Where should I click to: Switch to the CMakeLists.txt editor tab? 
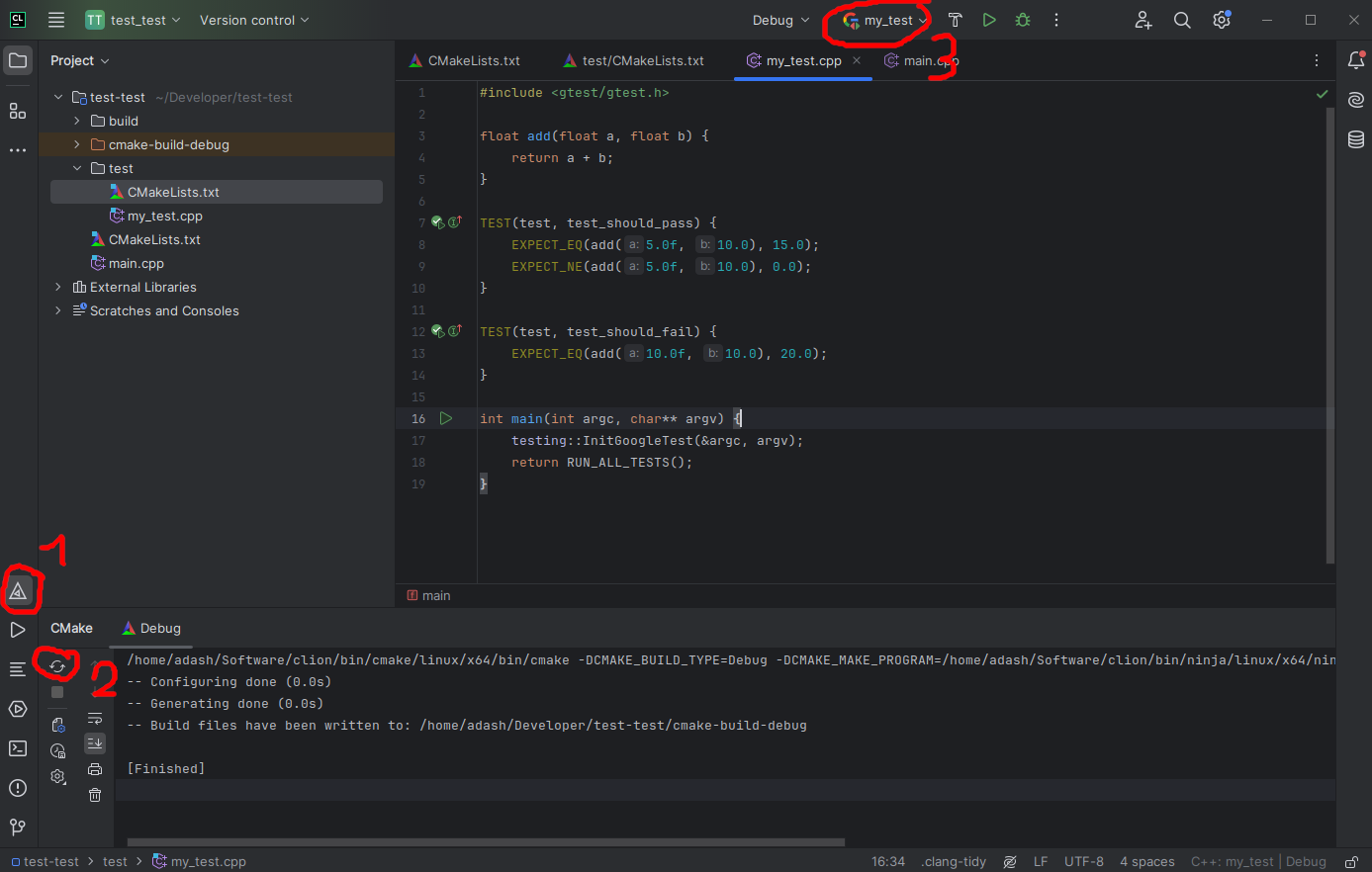[x=465, y=60]
